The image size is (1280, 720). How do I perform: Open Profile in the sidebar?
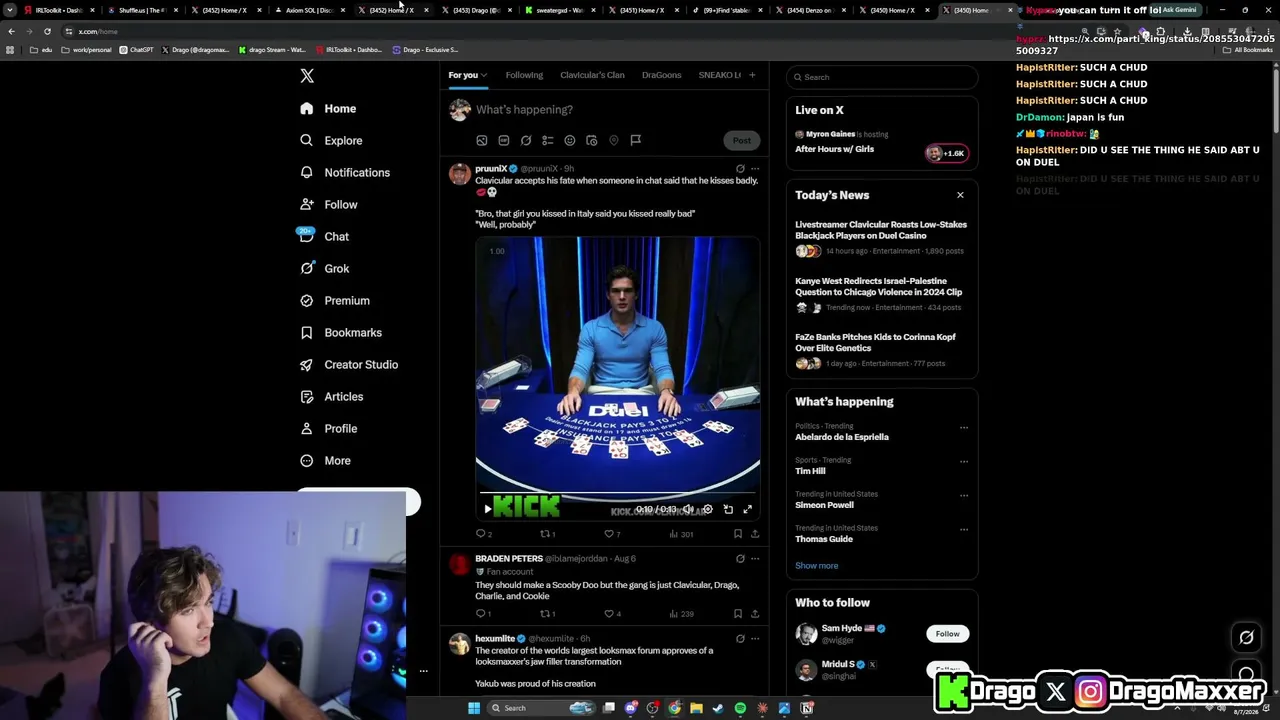[328, 428]
